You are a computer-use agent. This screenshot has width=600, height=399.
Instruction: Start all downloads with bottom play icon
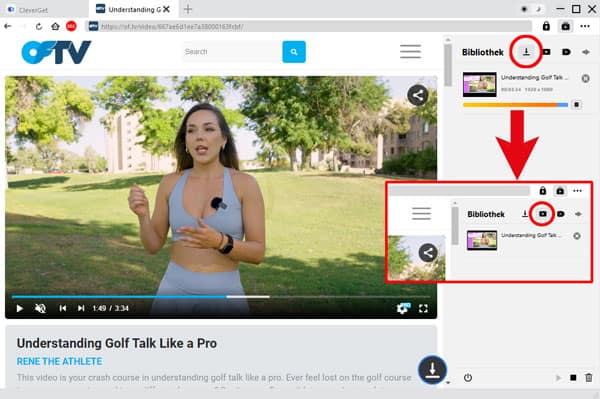[x=558, y=378]
